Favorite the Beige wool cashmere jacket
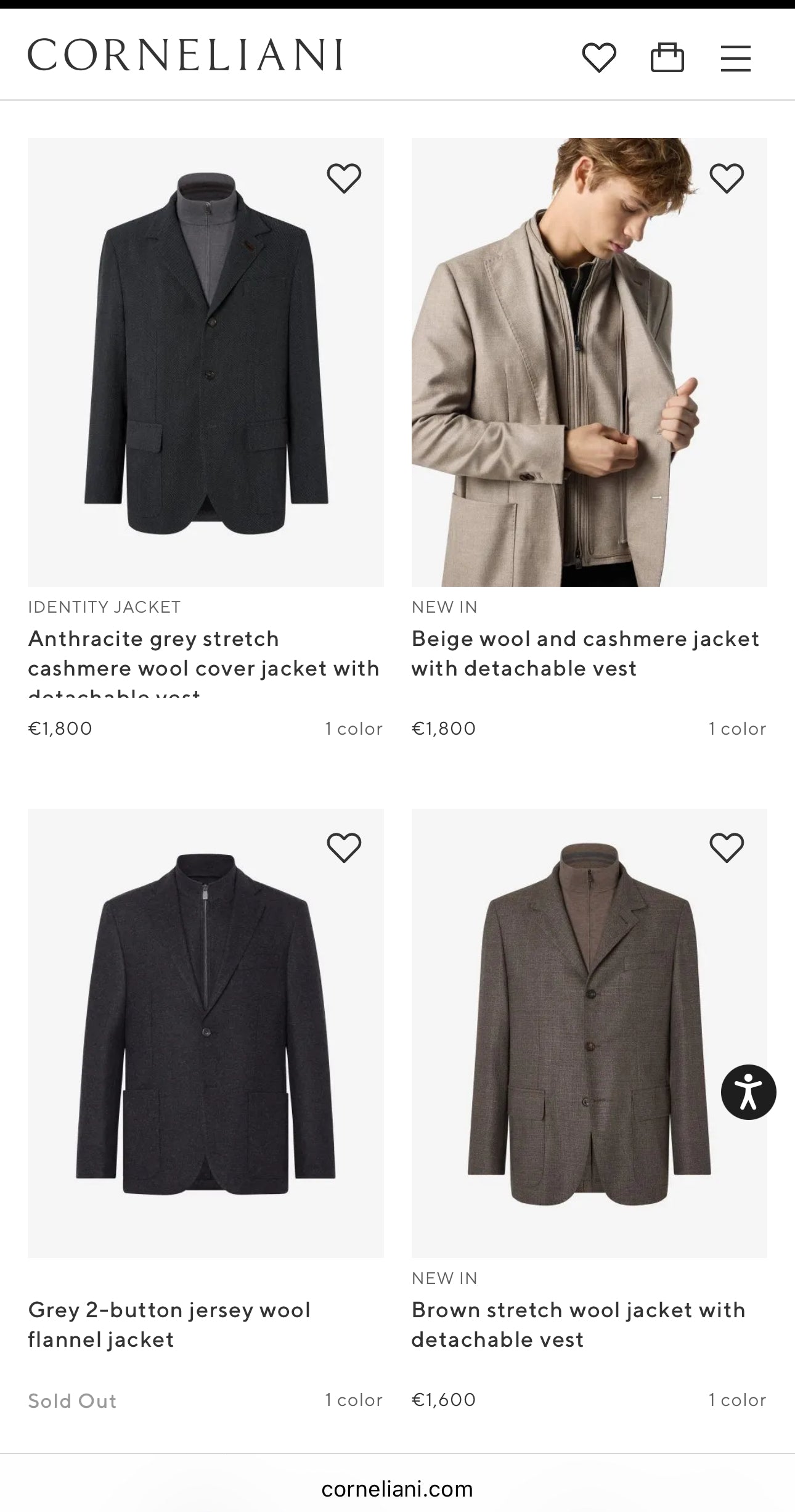The width and height of the screenshot is (795, 1512). 727,178
